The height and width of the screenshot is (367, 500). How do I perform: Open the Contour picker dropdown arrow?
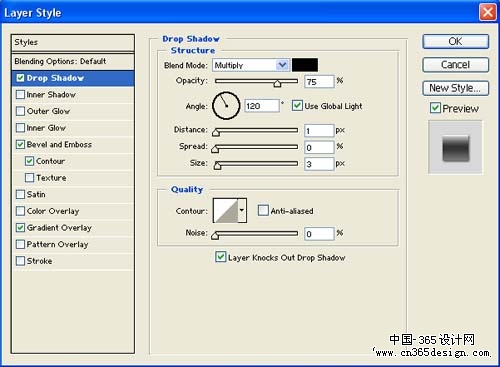click(242, 210)
